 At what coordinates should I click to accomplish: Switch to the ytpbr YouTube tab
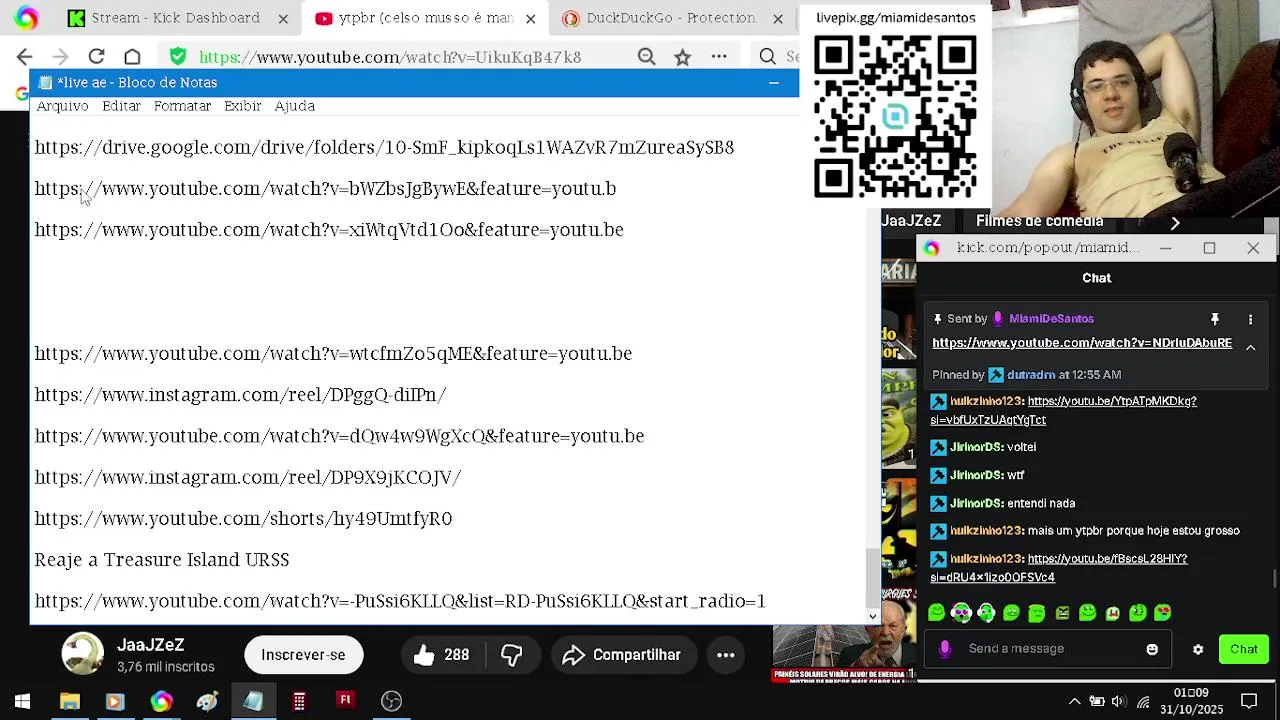(426, 18)
